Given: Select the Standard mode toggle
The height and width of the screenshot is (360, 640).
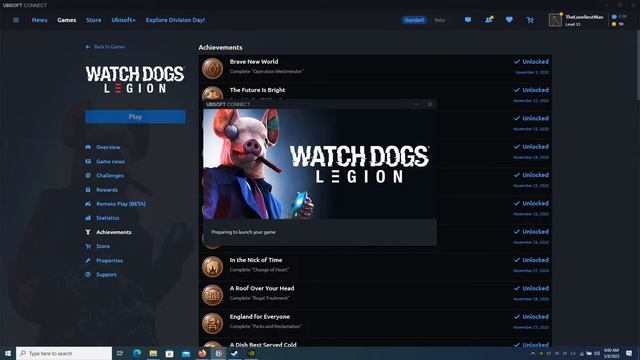Looking at the screenshot, I should [414, 20].
